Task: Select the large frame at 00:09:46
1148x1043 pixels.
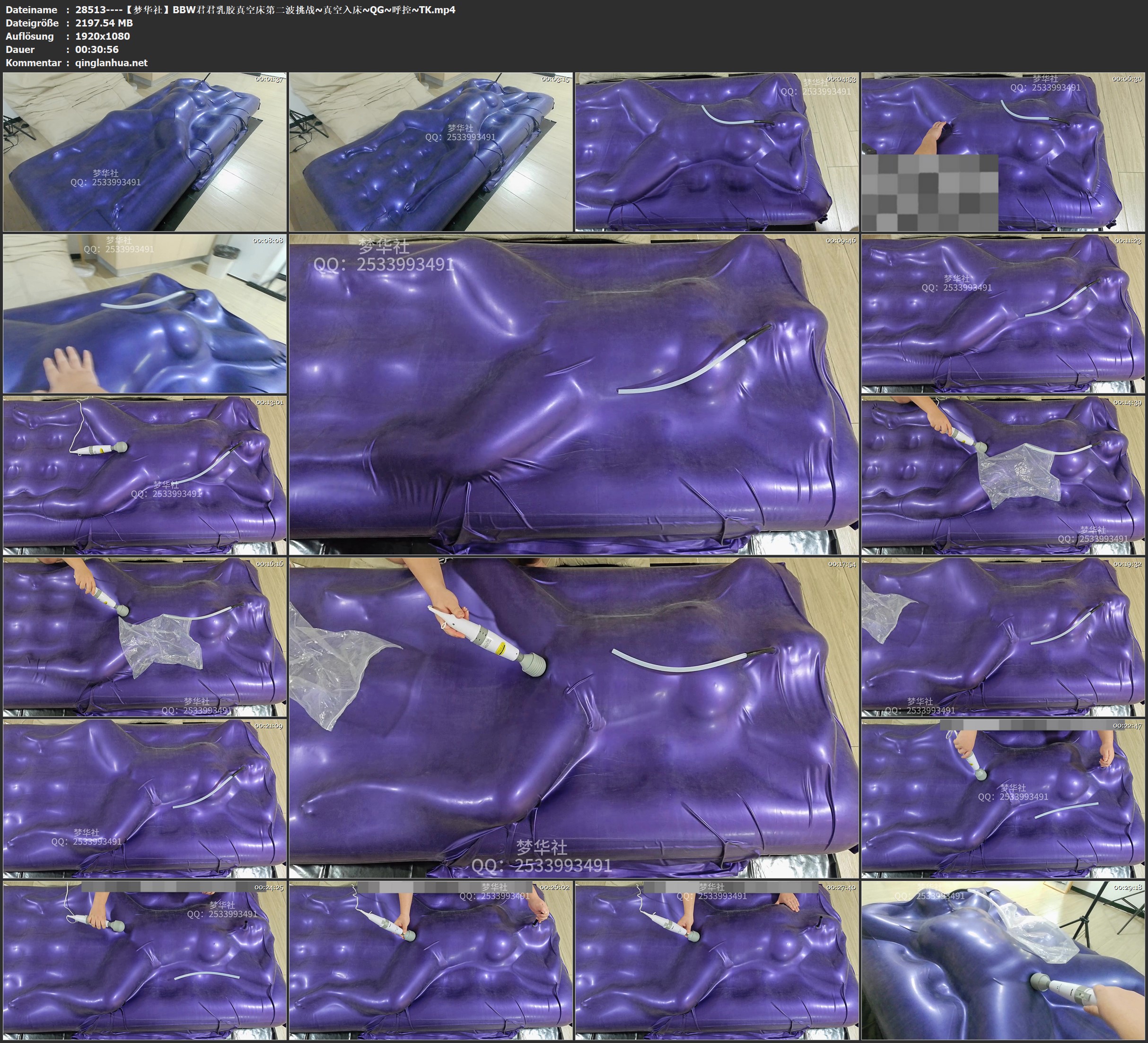Action: tap(573, 394)
